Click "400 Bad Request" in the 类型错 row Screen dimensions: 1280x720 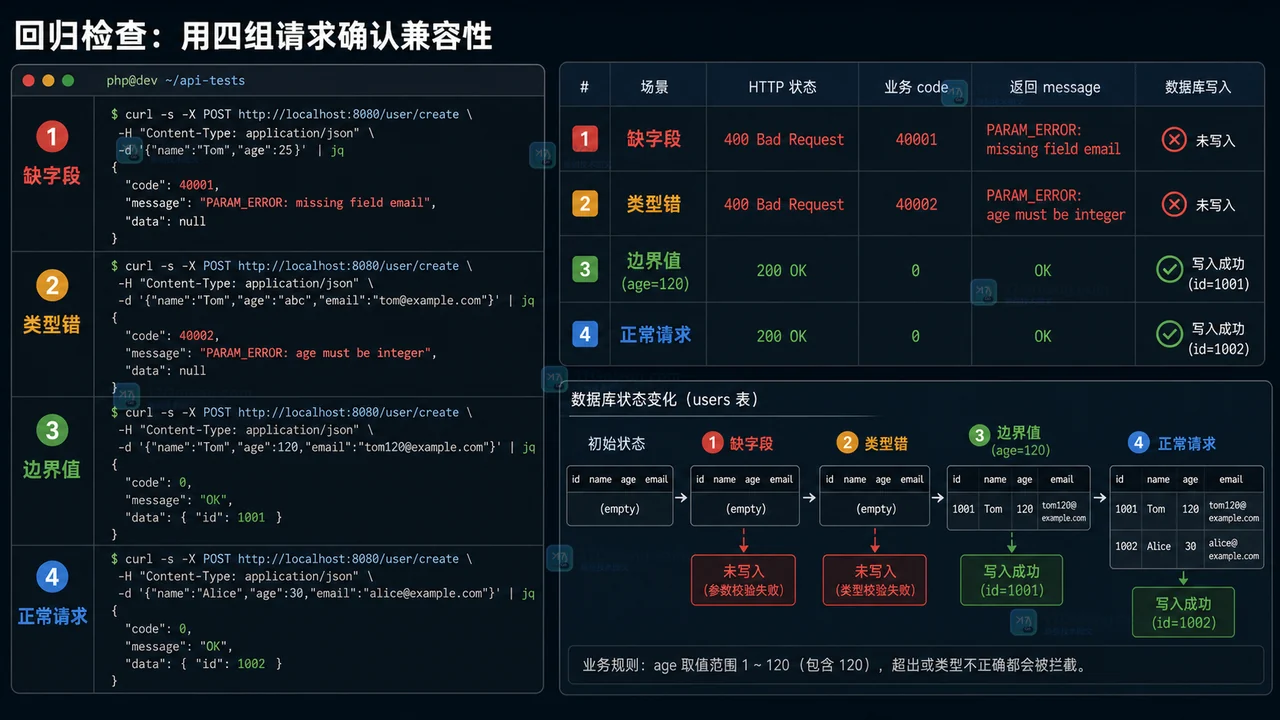(784, 204)
